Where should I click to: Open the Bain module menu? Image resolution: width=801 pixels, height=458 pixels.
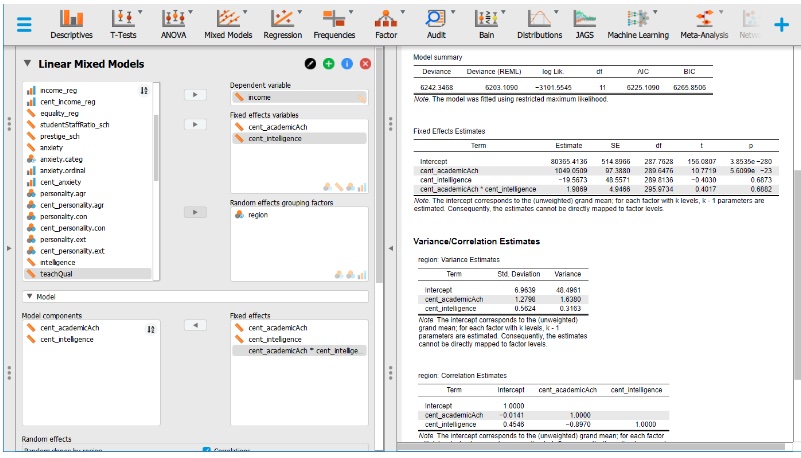click(486, 25)
